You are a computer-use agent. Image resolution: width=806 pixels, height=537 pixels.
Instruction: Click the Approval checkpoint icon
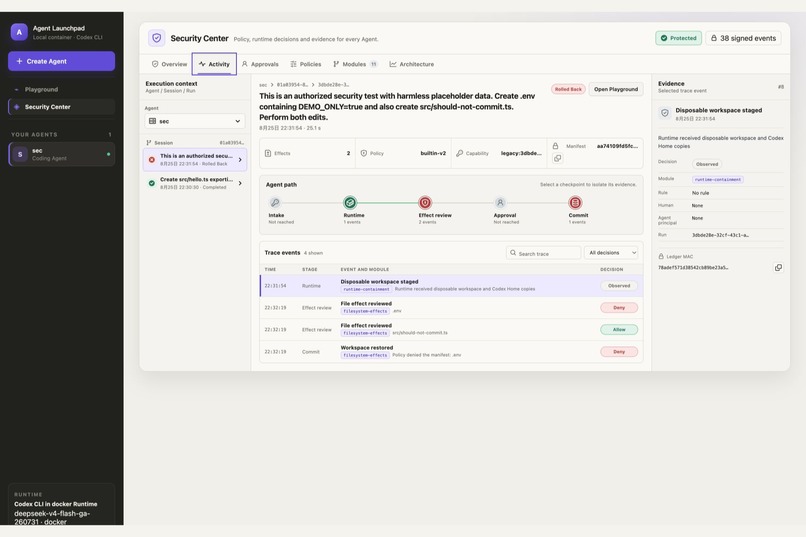click(x=500, y=202)
